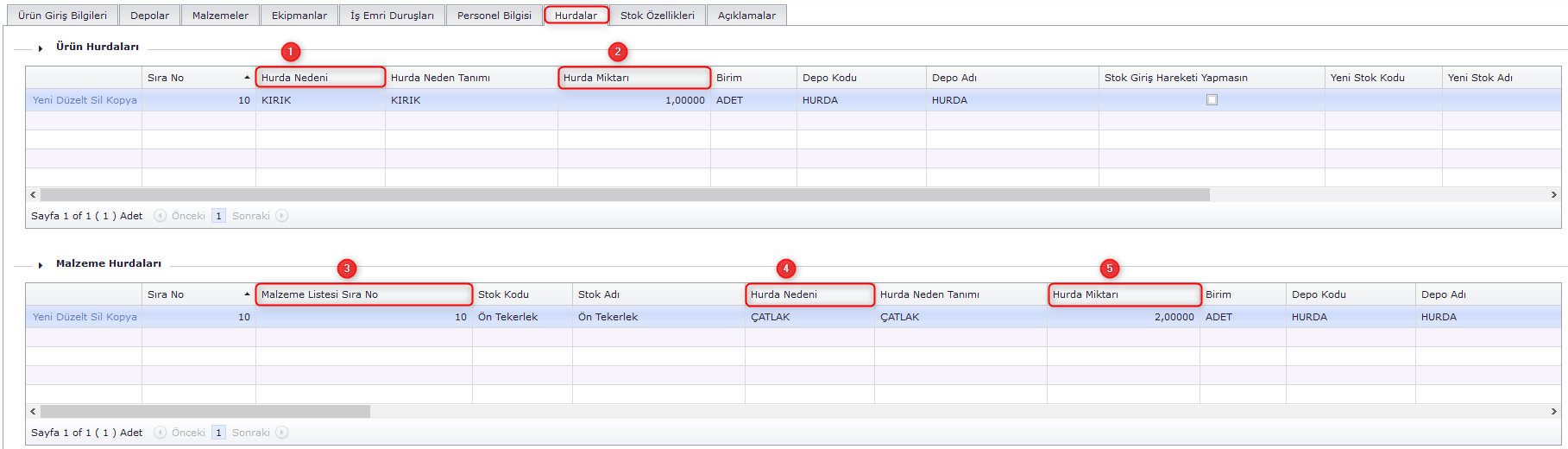This screenshot has height=449, width=1568.
Task: Click the scroll-left arrow of the Malzeme Hurdaları grid
Action: pos(33,412)
